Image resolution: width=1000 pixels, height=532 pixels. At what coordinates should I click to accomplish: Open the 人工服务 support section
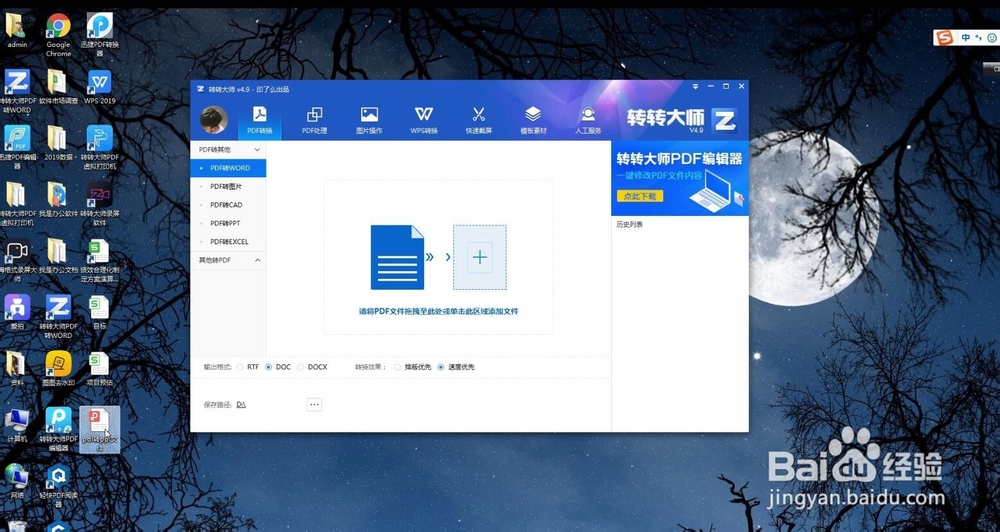point(588,120)
